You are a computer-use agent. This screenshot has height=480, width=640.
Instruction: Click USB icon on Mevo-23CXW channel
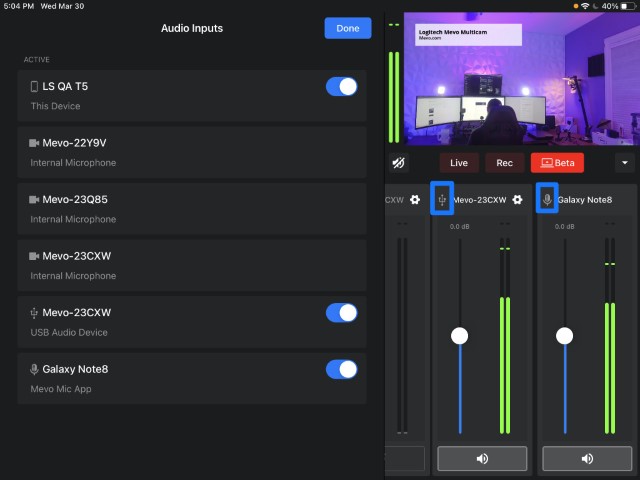tap(442, 199)
